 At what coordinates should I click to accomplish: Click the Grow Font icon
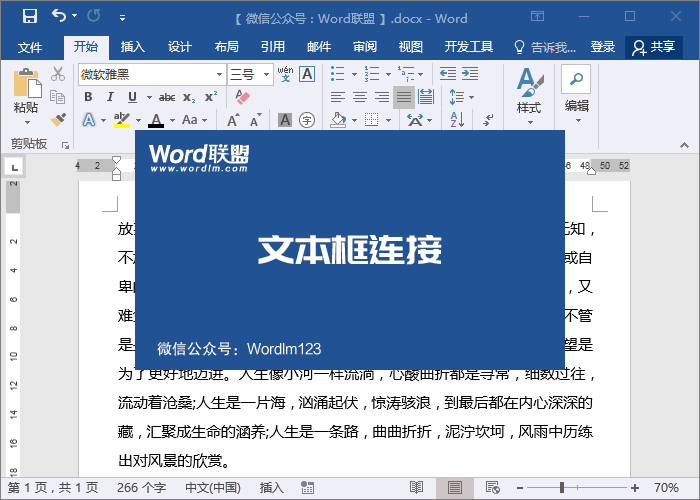pos(233,120)
